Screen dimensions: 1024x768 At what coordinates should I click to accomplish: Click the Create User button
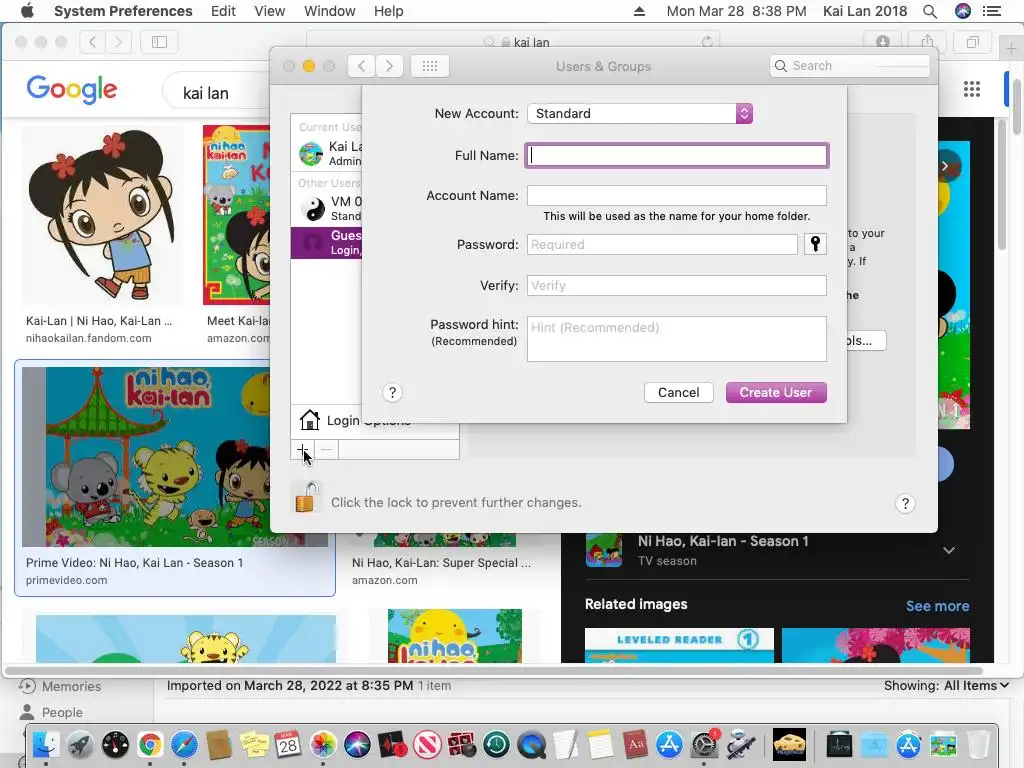coord(776,392)
